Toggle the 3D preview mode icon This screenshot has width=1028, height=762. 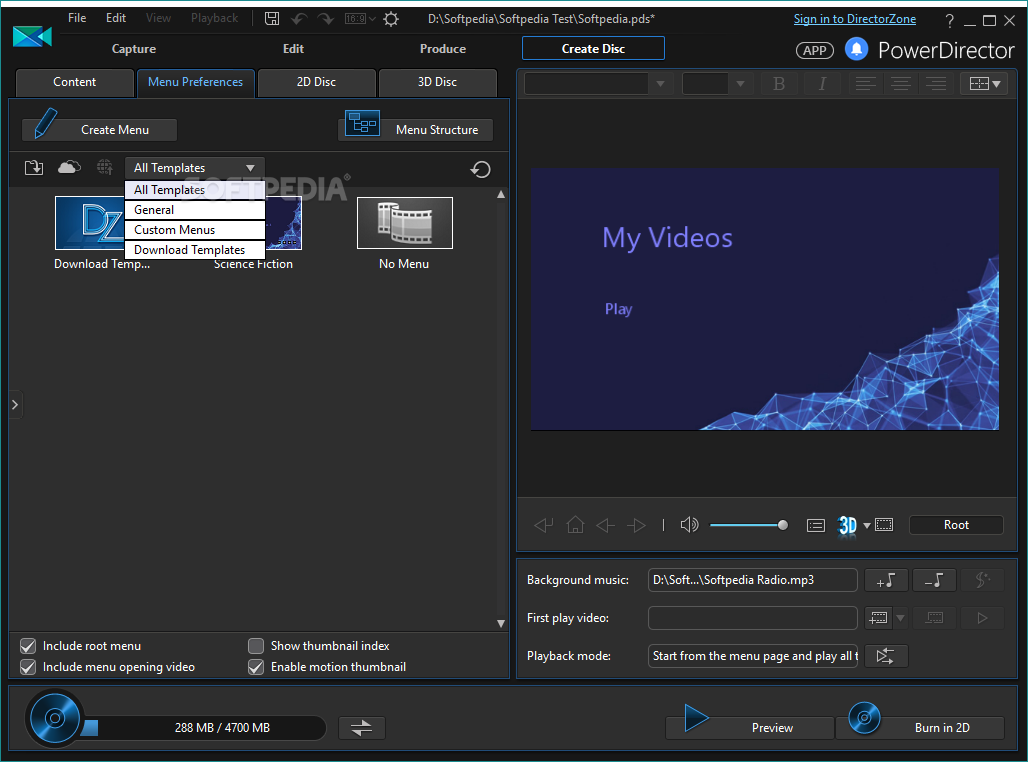coord(847,525)
